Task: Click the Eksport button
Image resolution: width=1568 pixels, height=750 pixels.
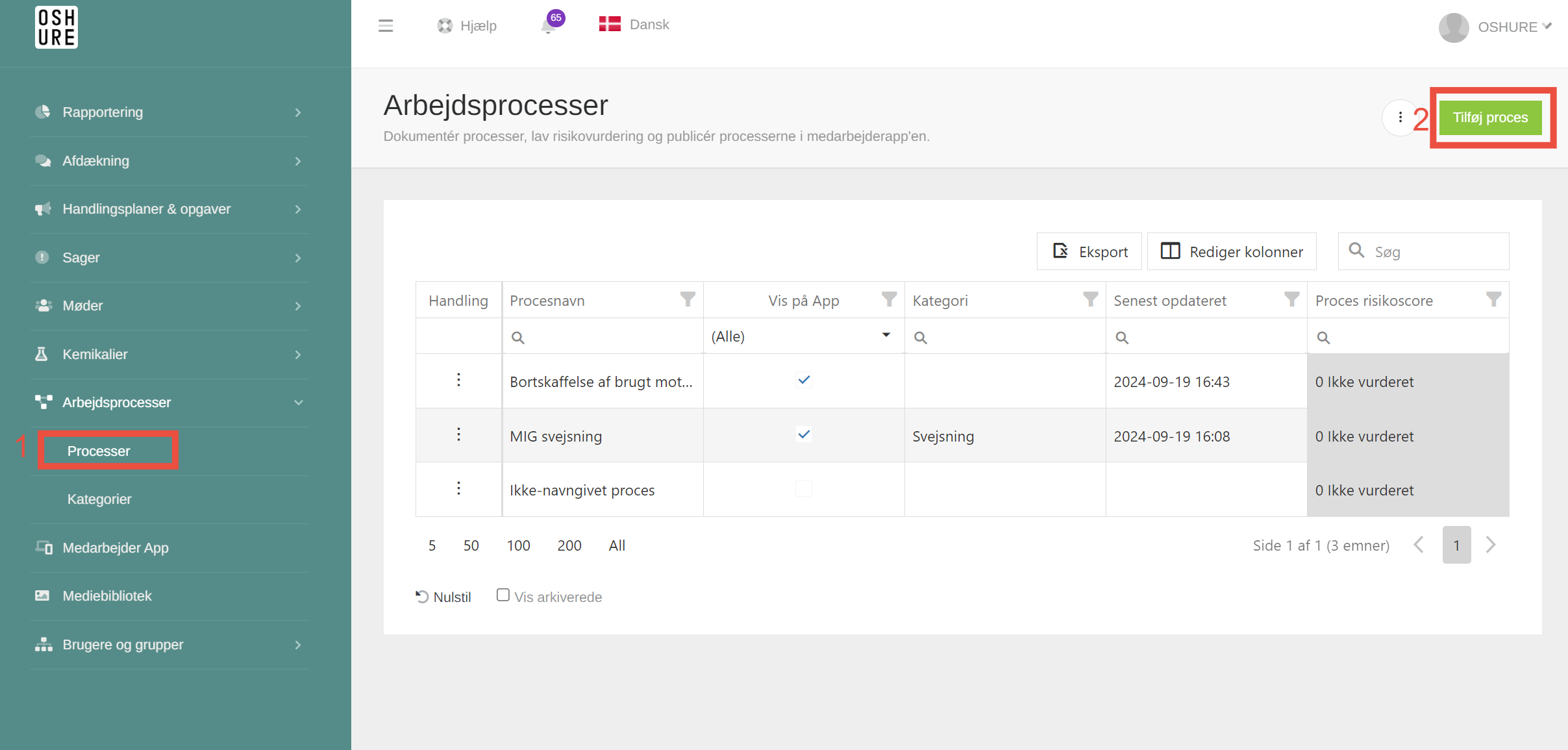Action: point(1089,251)
